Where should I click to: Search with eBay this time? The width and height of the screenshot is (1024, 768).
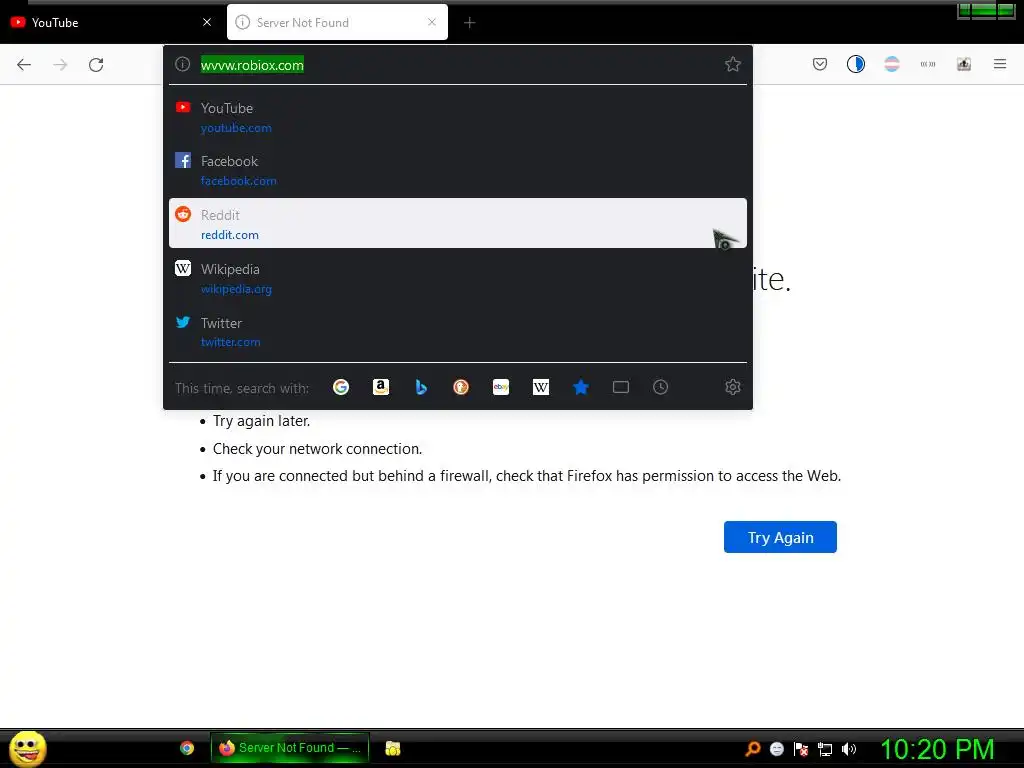point(501,387)
